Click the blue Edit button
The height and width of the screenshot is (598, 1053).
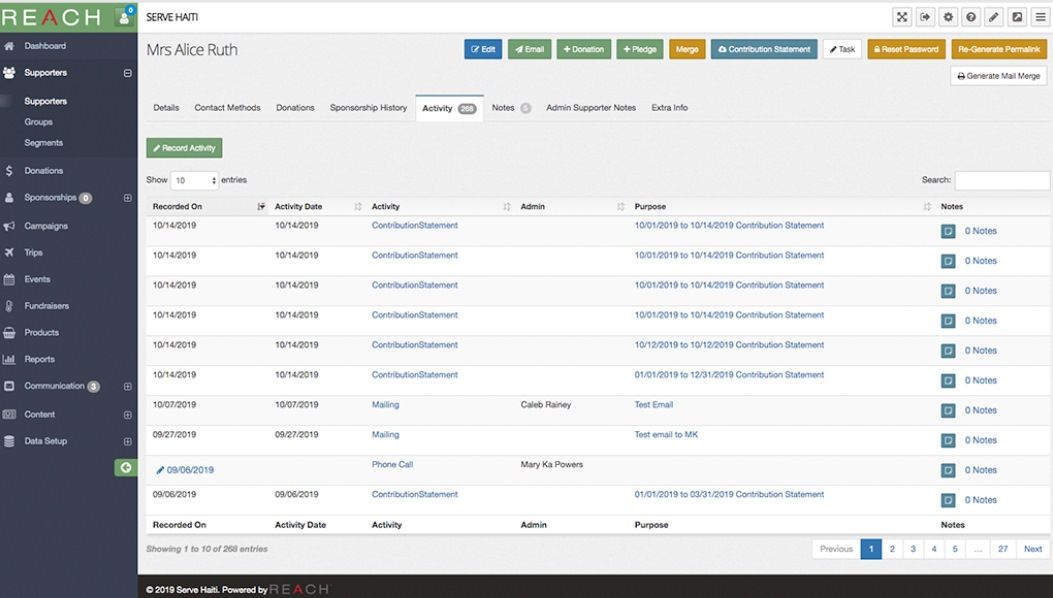[483, 49]
